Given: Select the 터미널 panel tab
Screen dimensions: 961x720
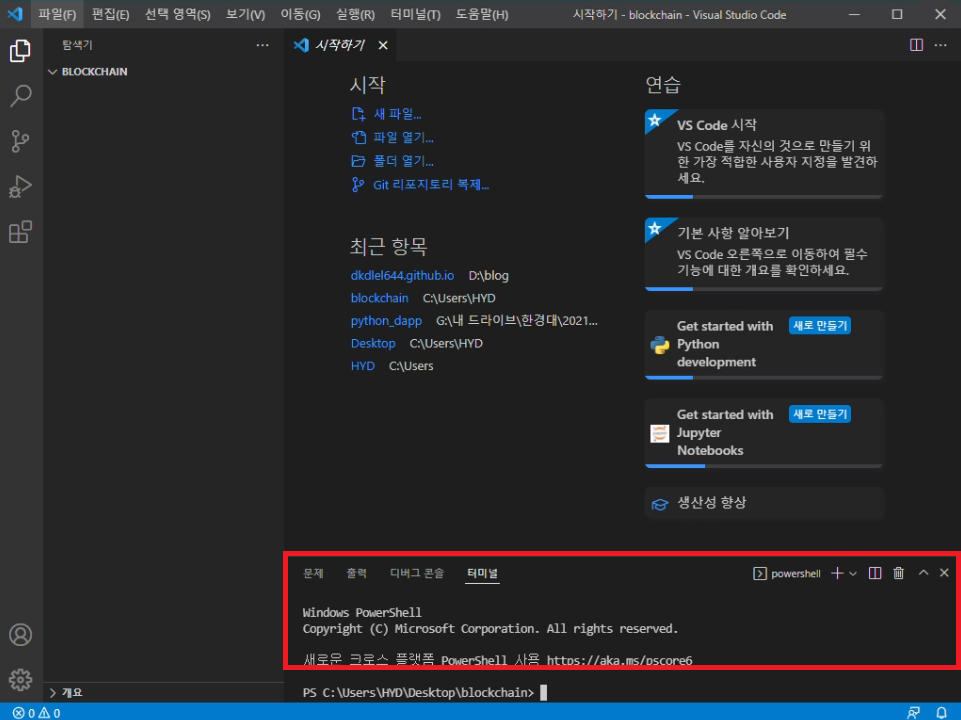Looking at the screenshot, I should [482, 574].
